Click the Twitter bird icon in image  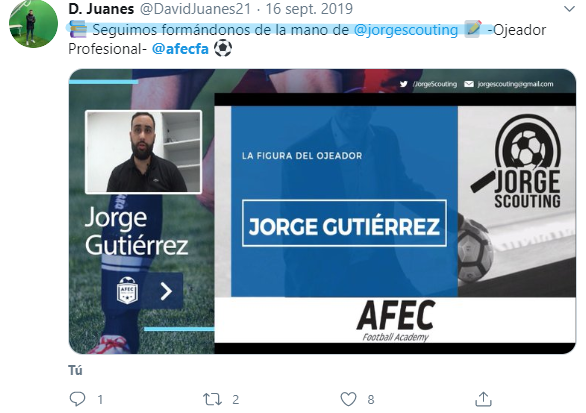pos(403,84)
